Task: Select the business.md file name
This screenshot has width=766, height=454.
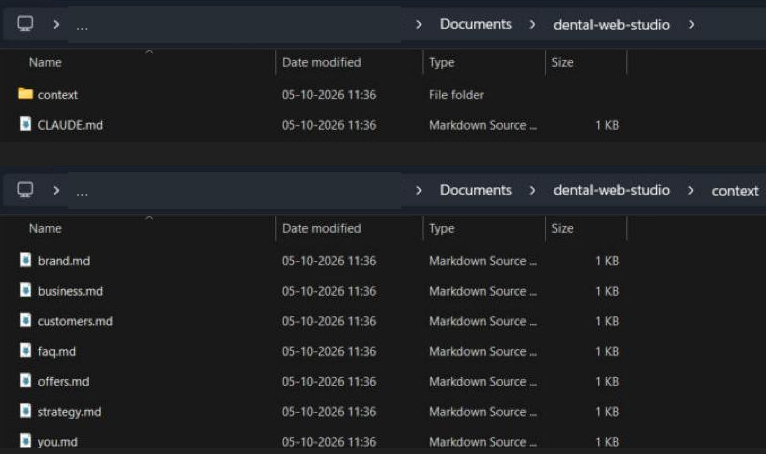Action: [70, 291]
